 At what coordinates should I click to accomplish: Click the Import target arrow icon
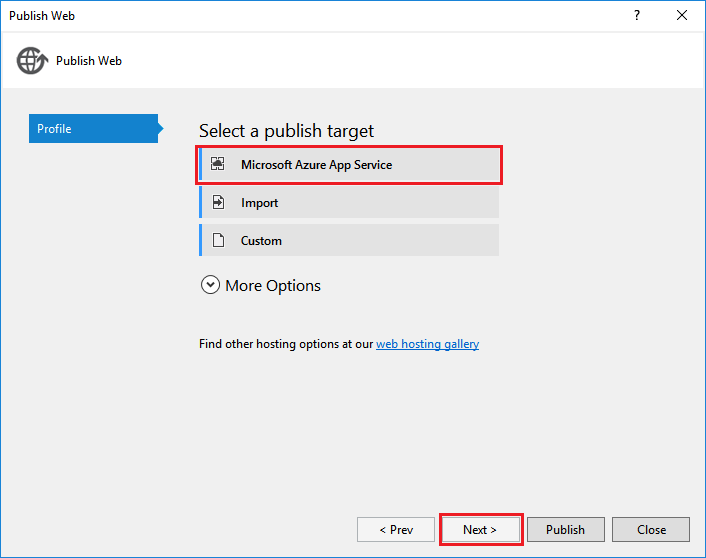[x=218, y=203]
